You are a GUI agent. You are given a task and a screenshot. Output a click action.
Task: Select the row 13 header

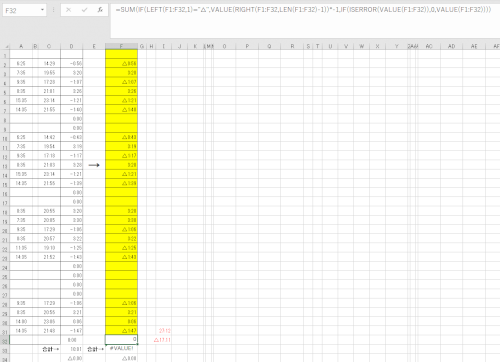[5, 165]
